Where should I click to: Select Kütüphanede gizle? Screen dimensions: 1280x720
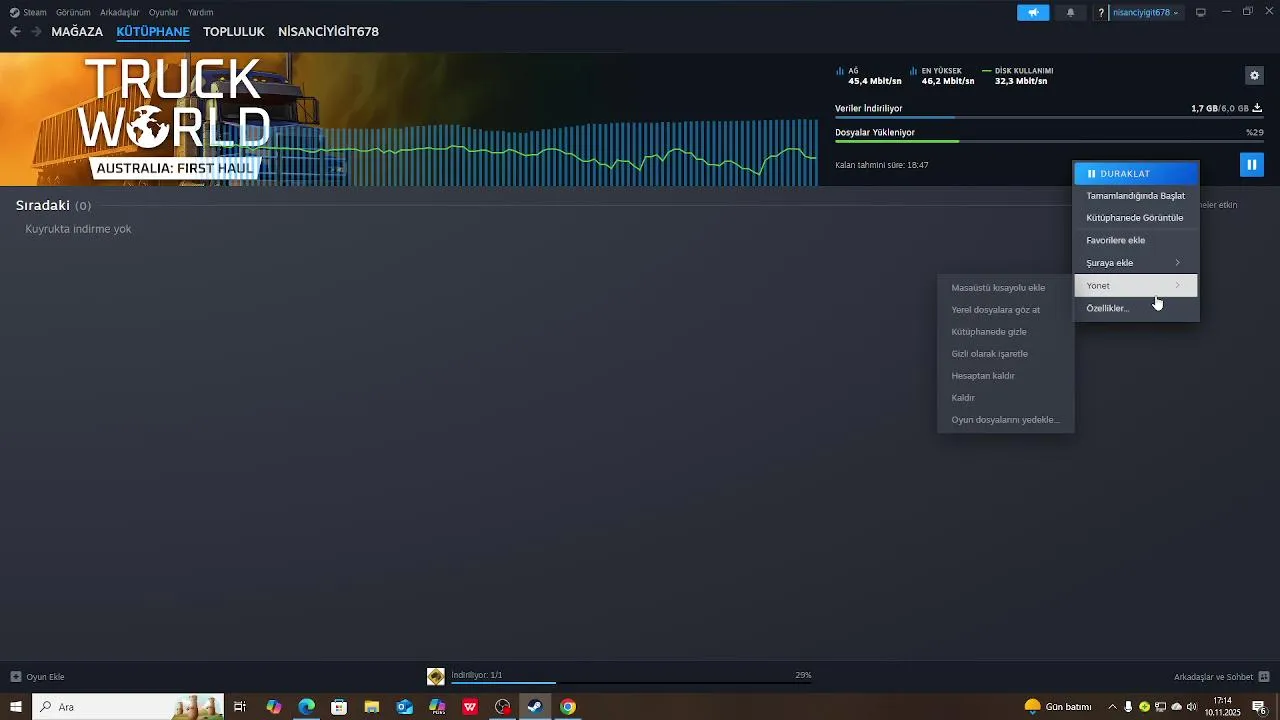coord(1006,332)
